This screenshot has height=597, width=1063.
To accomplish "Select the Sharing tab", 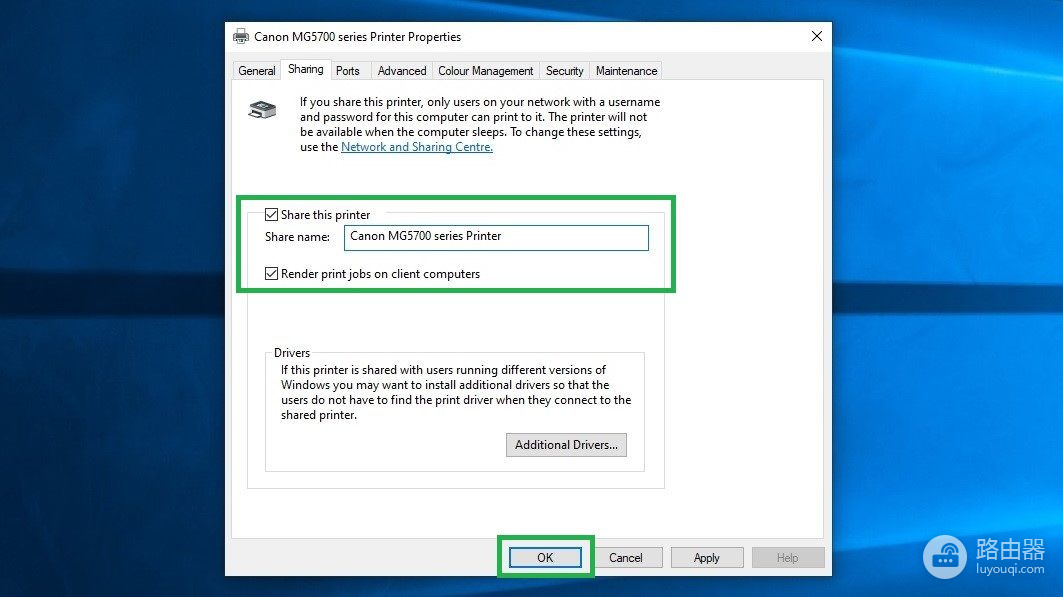I will click(306, 69).
